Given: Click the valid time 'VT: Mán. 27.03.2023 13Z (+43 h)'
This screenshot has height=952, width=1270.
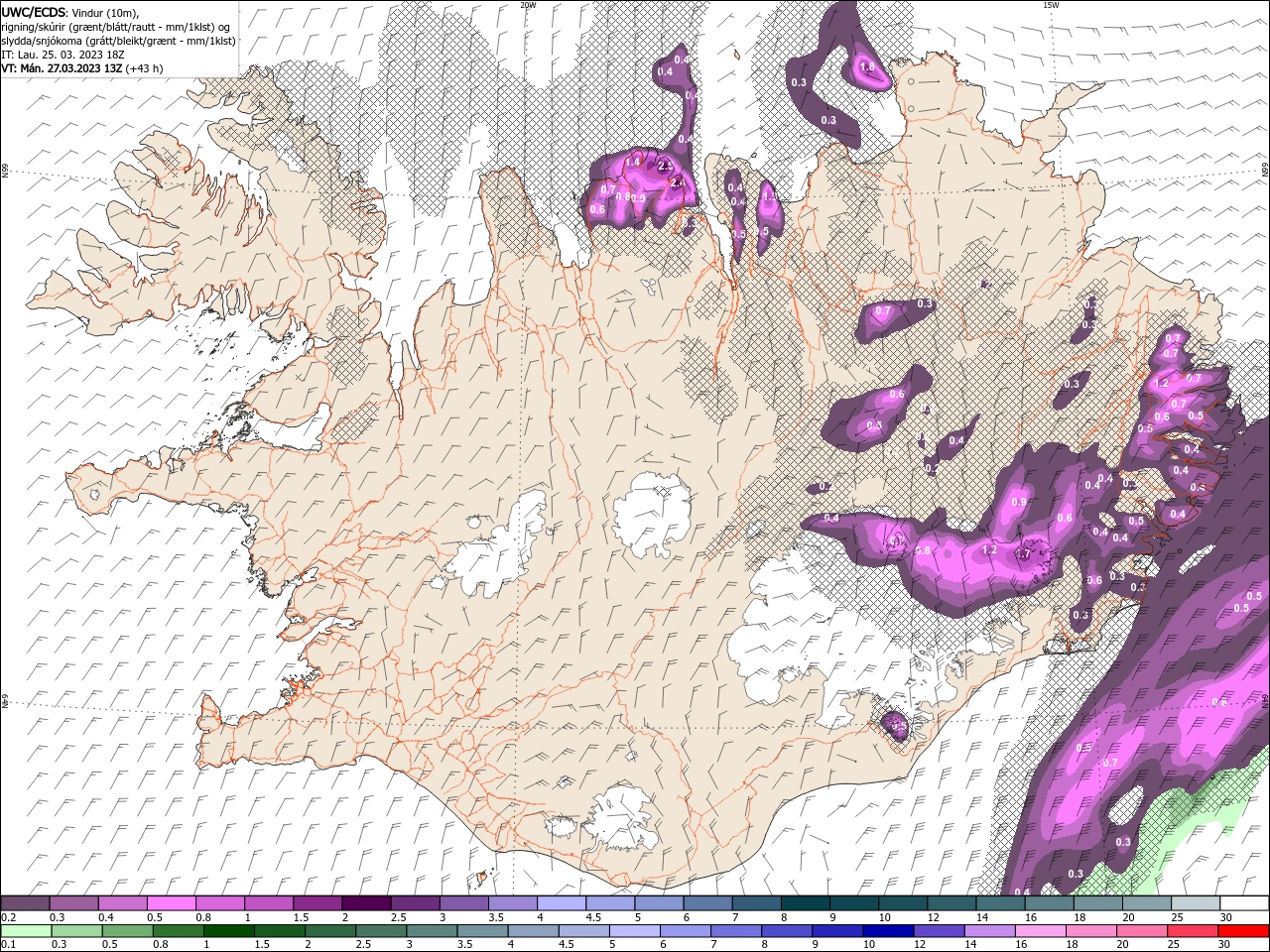Looking at the screenshot, I should click(x=82, y=68).
